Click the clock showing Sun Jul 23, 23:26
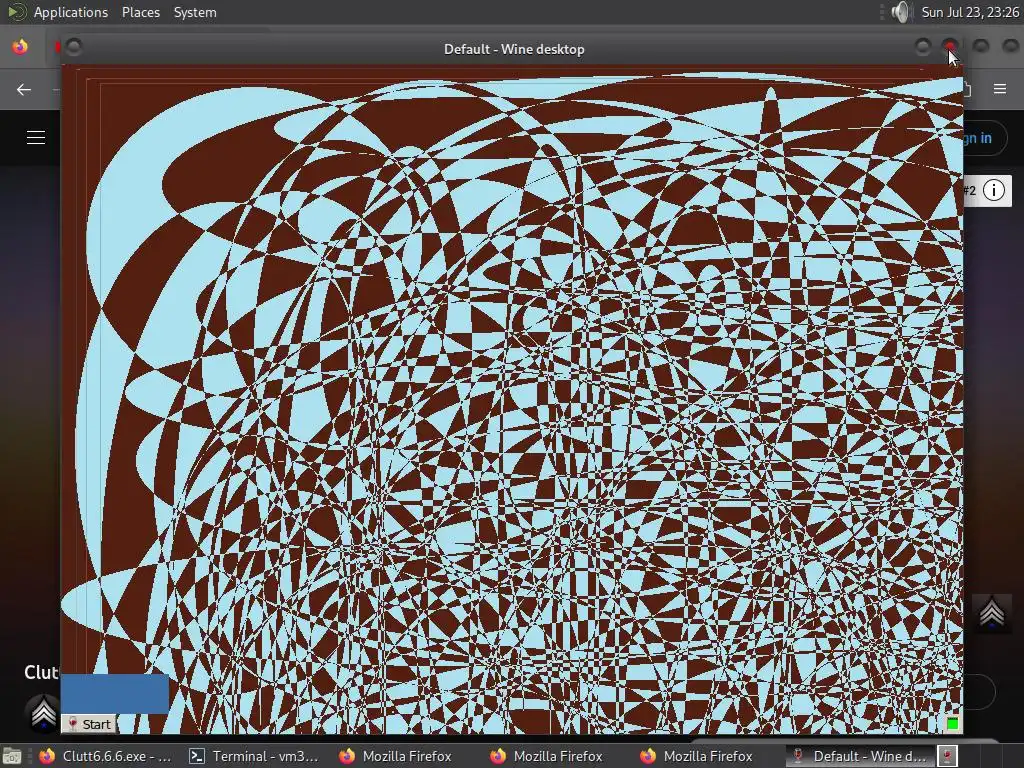 970,12
